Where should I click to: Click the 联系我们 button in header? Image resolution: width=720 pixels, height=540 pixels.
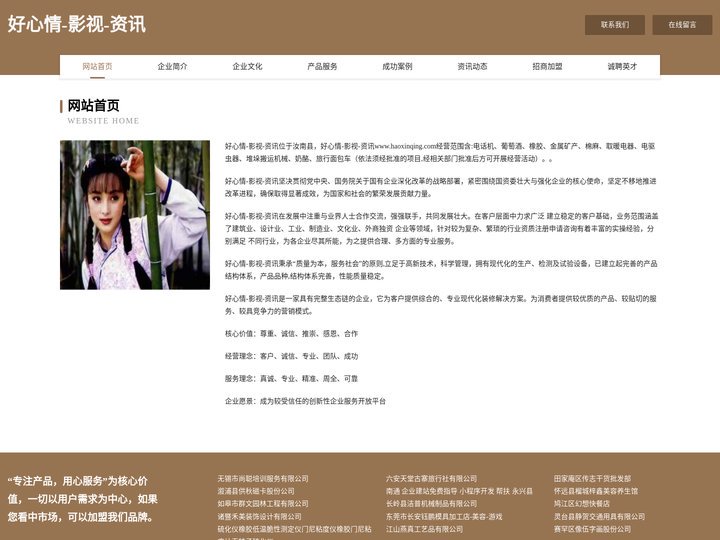click(614, 25)
